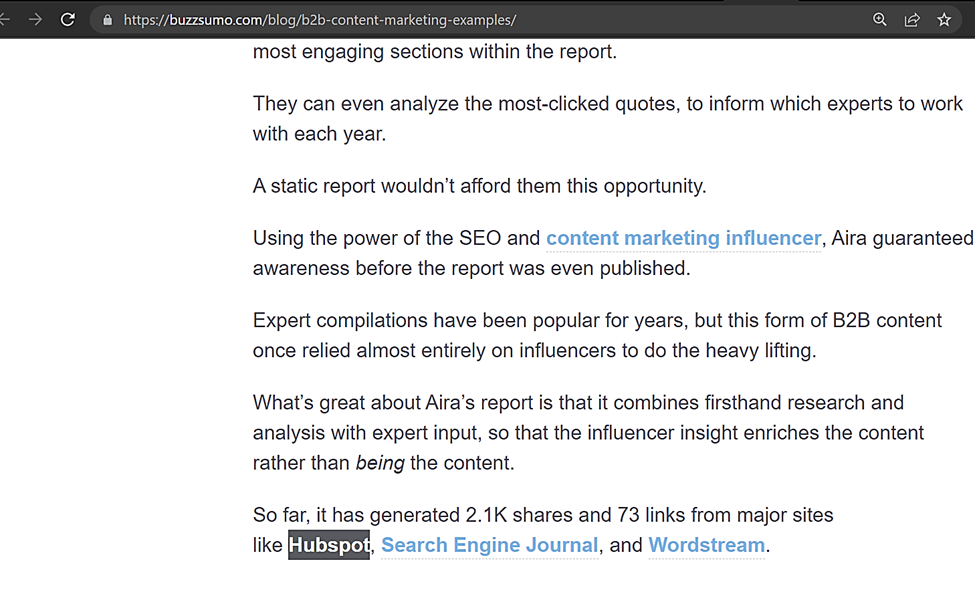Open the Wordstream link
The width and height of the screenshot is (975, 602).
point(706,545)
